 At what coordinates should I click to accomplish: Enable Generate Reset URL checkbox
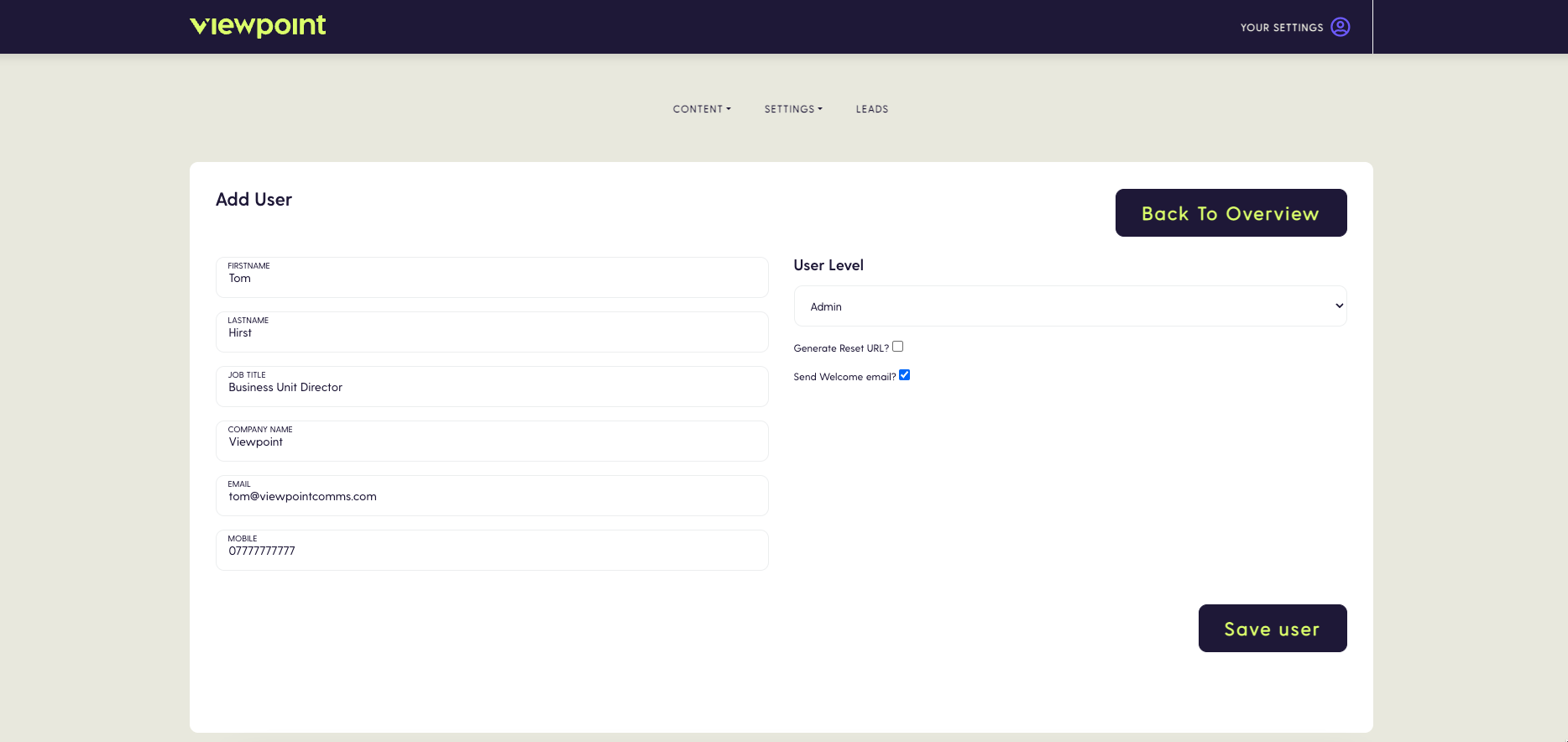tap(897, 347)
